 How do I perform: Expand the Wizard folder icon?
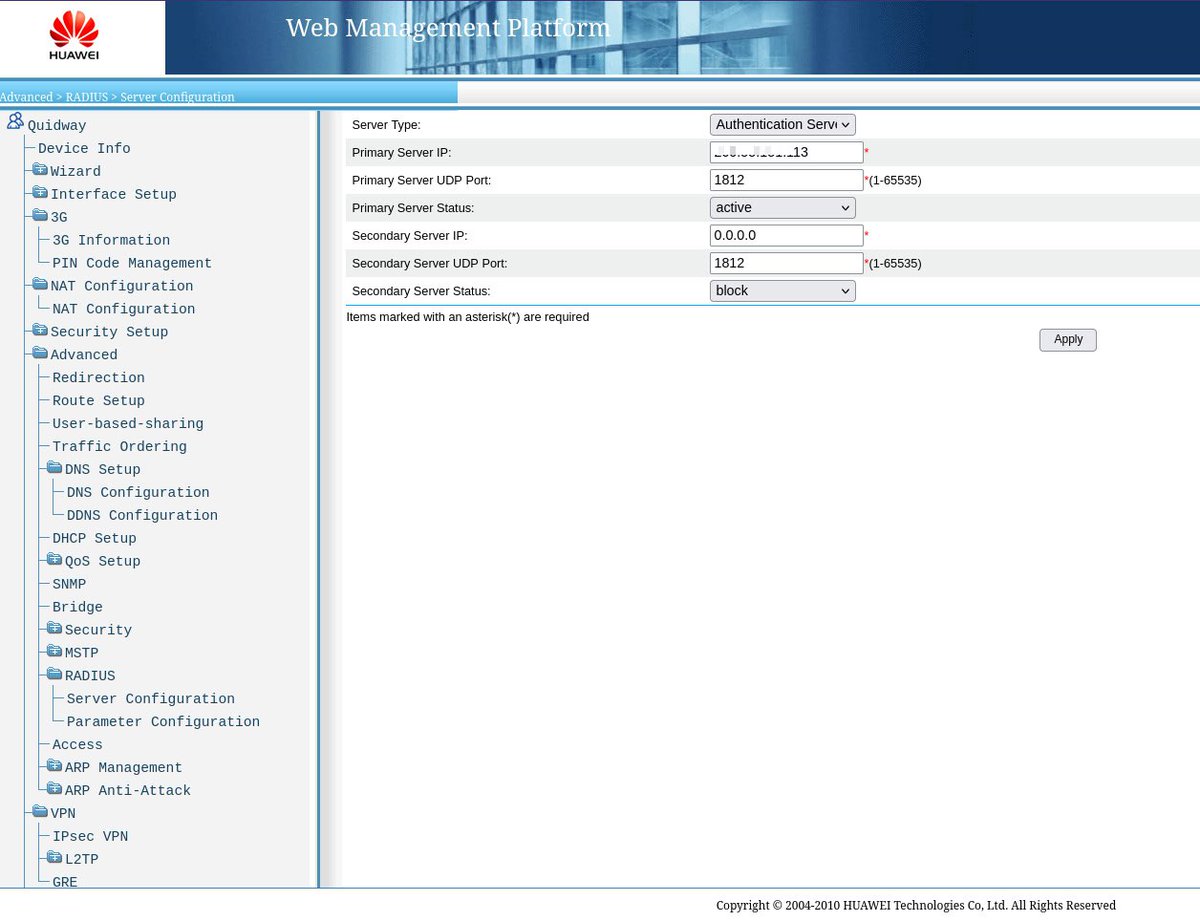coord(39,170)
